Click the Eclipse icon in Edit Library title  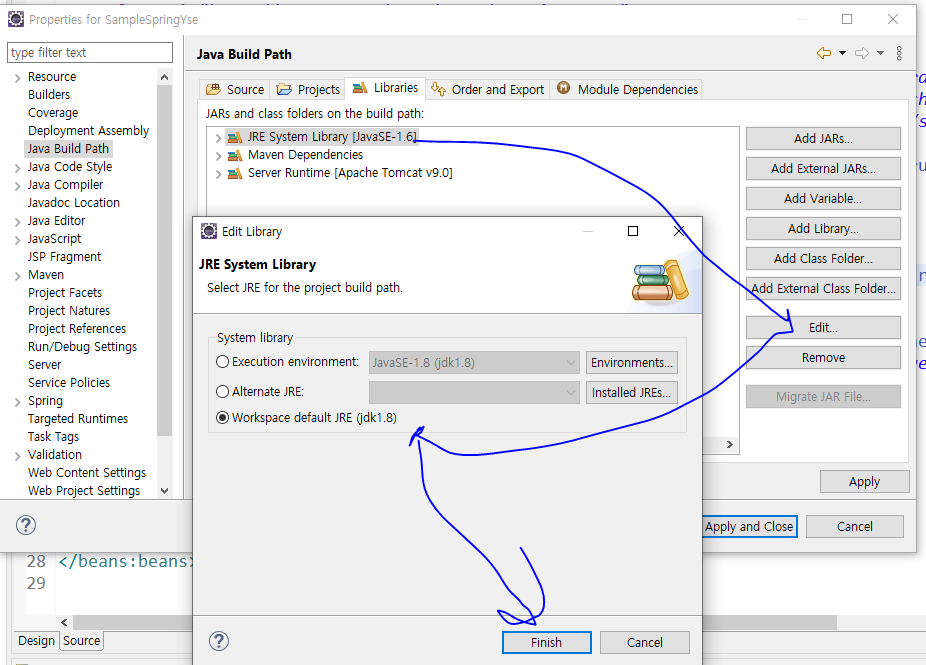(209, 231)
